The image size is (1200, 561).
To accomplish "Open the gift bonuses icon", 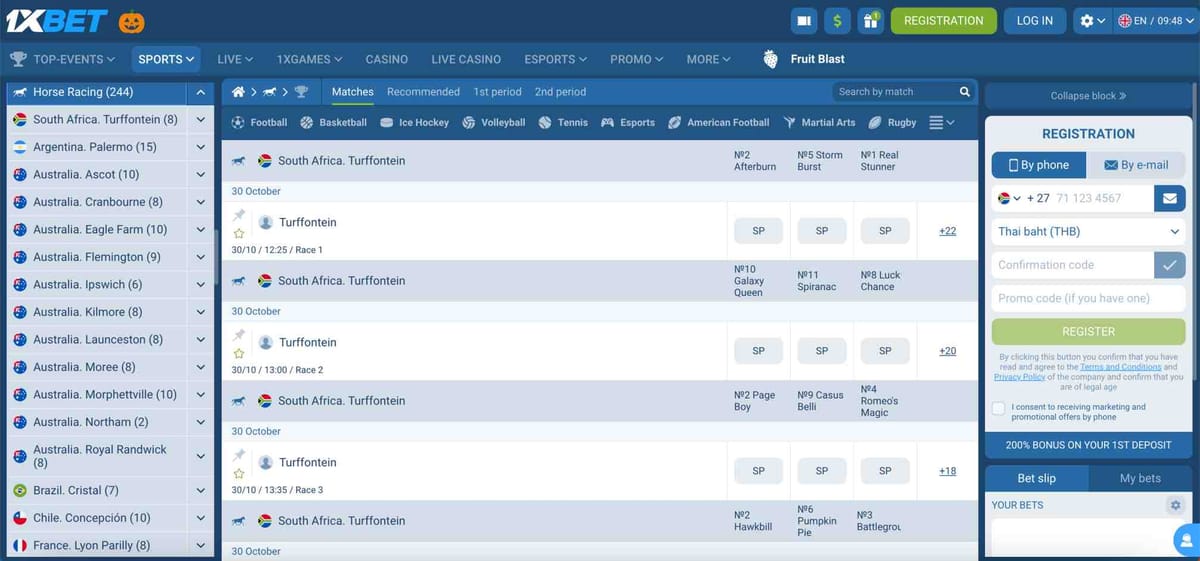I will click(870, 20).
